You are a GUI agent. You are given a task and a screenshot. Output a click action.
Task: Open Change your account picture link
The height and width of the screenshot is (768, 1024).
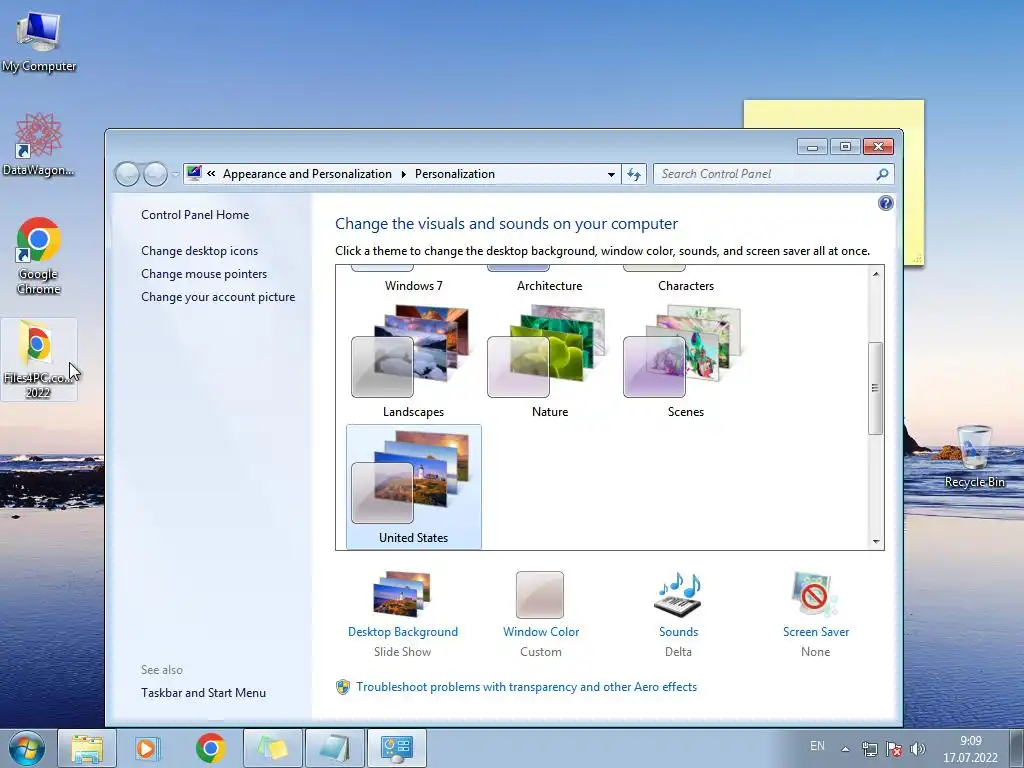217,296
